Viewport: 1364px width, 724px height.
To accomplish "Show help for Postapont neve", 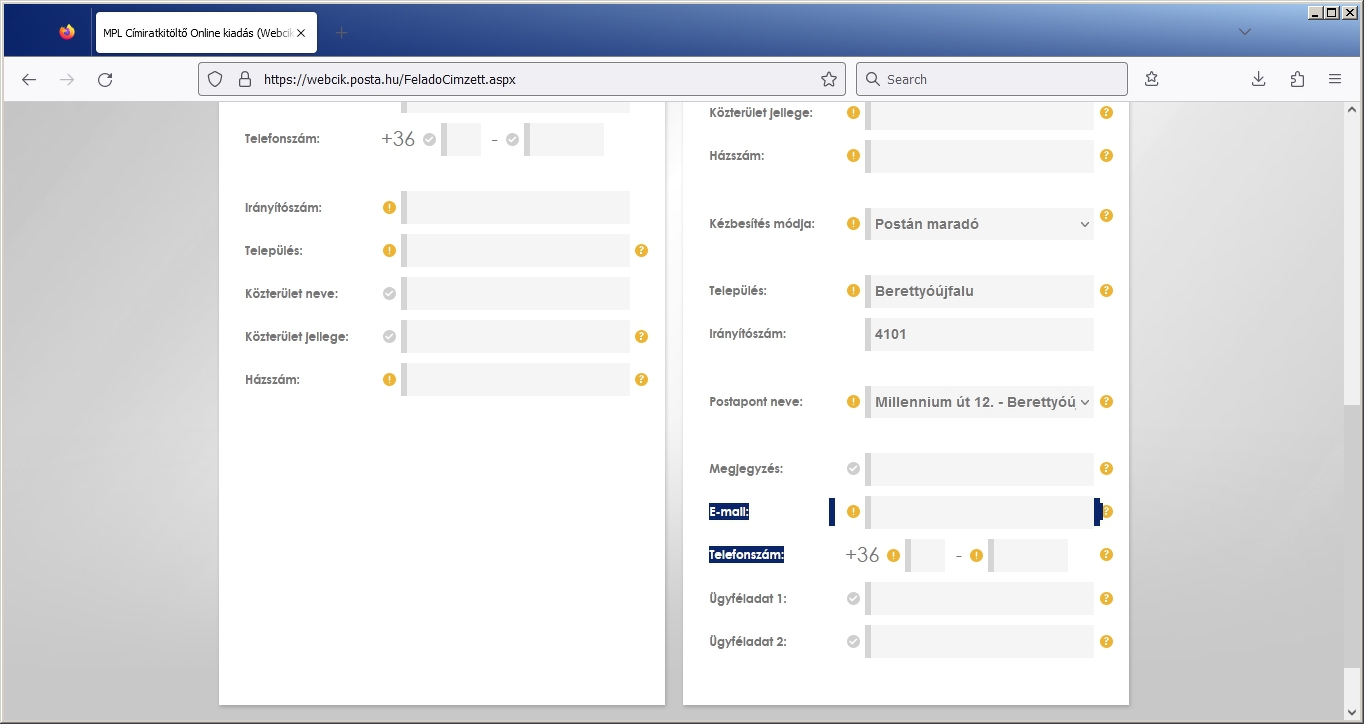I will pos(1106,402).
